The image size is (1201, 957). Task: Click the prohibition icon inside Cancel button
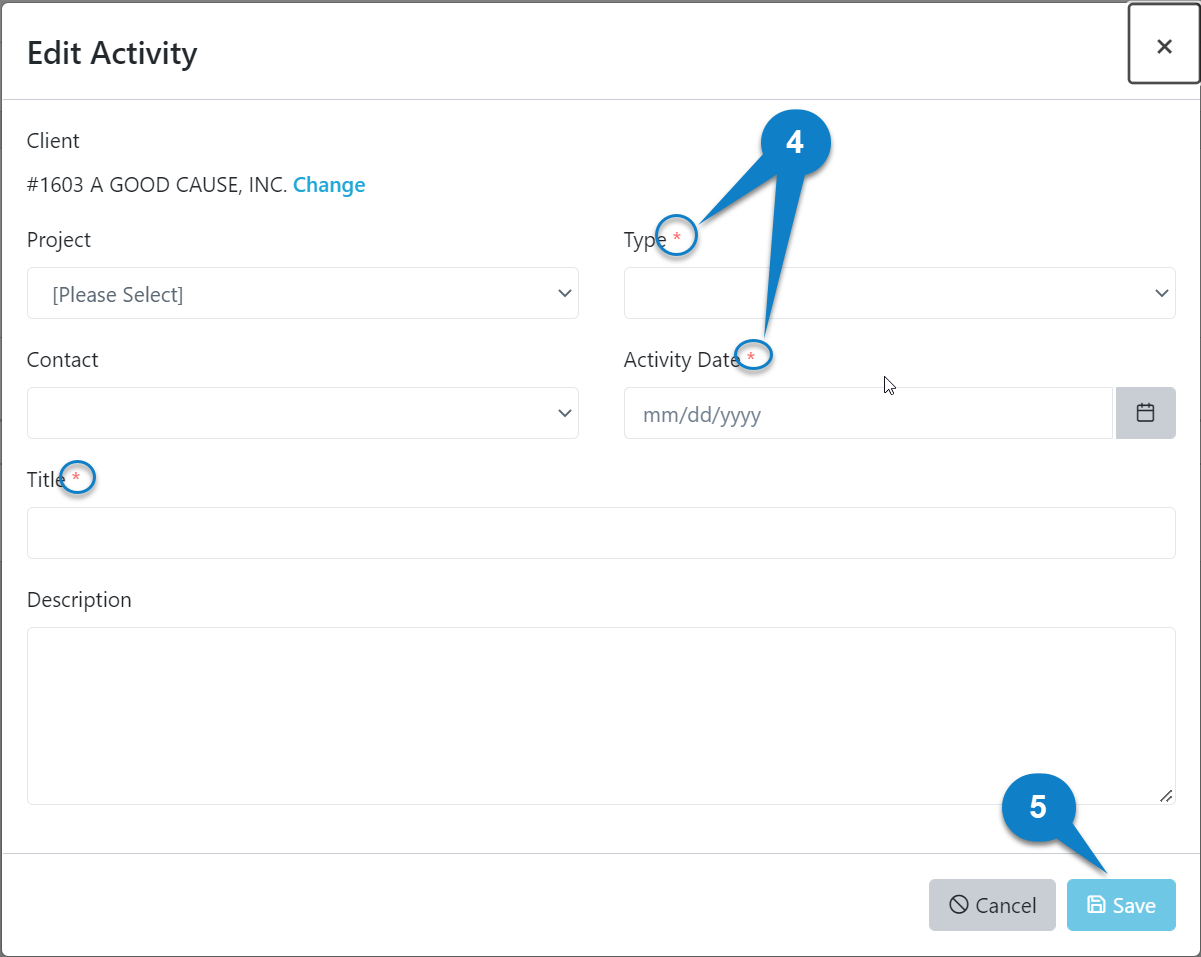pyautogui.click(x=958, y=904)
